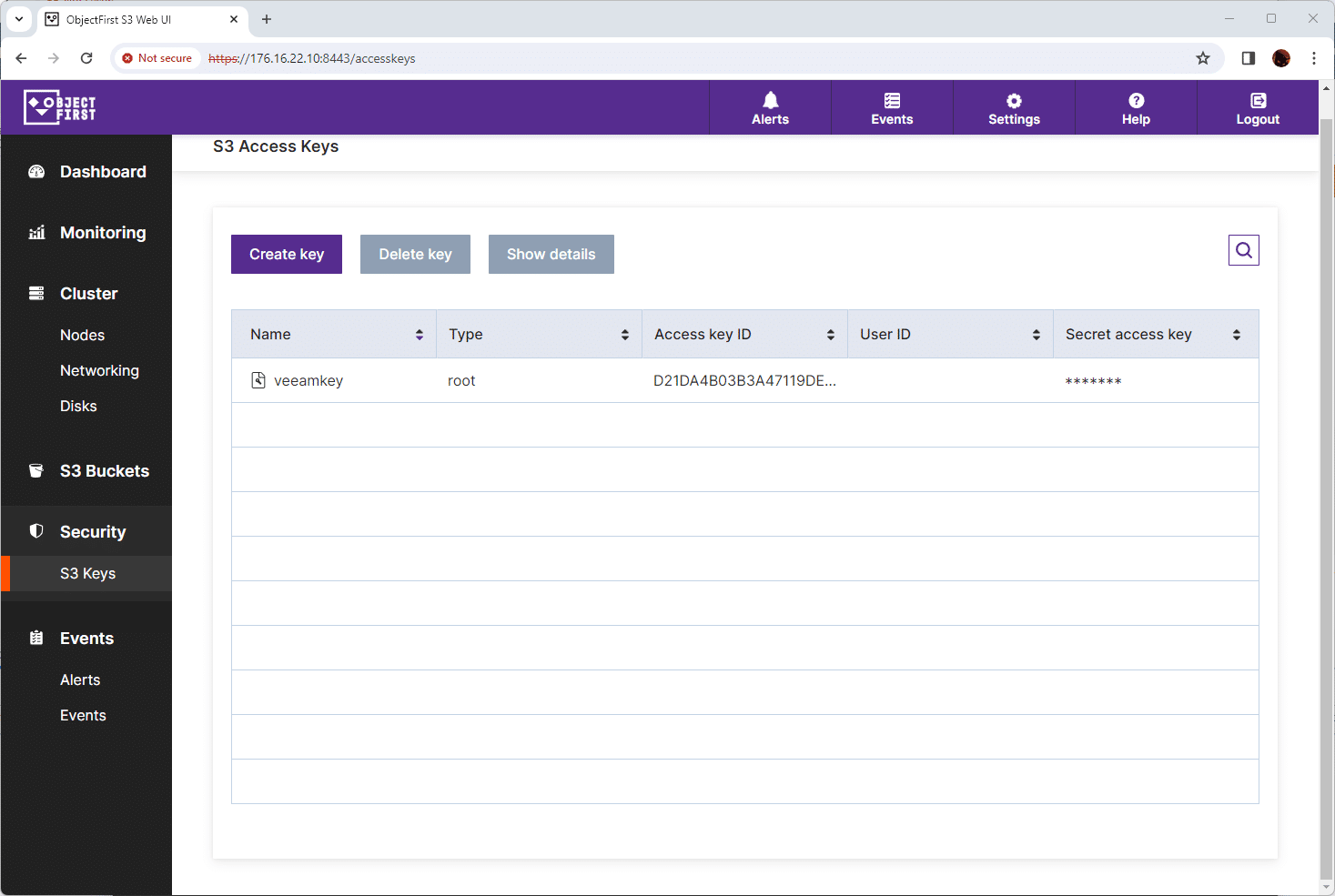Click the browser address bar URL
This screenshot has height=896, width=1335.
pos(311,58)
